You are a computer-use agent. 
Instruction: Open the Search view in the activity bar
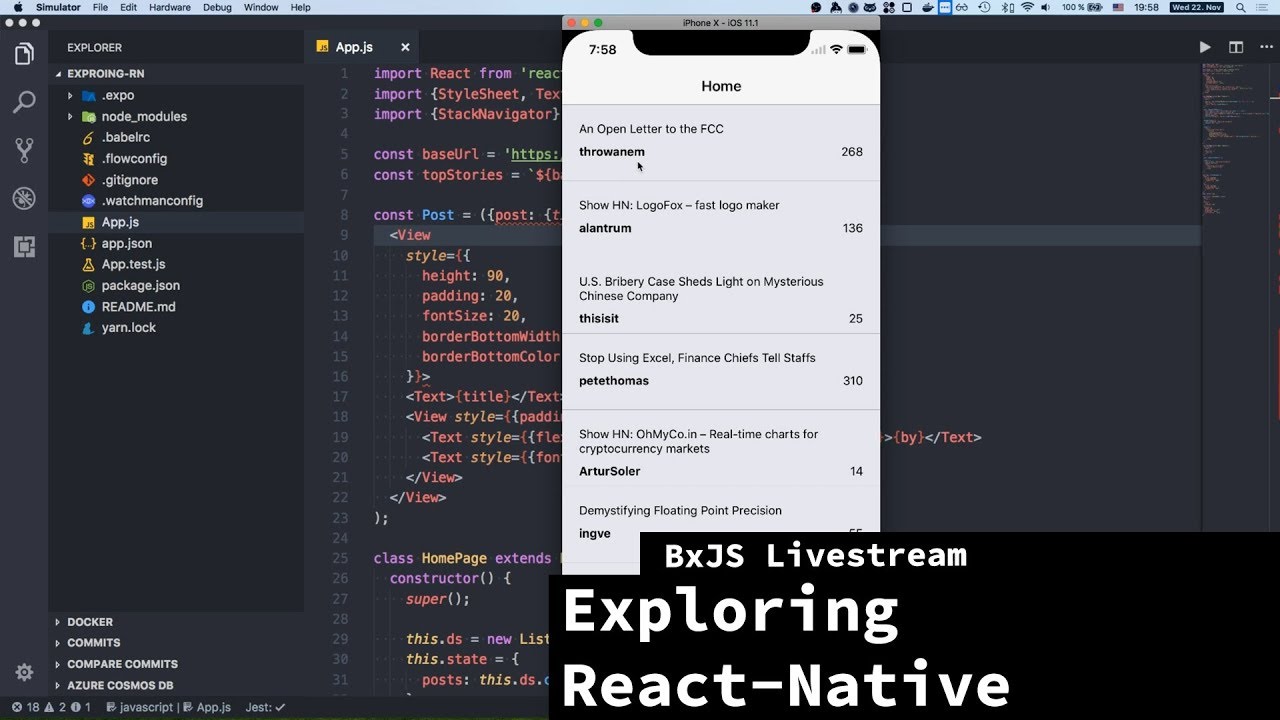click(24, 102)
